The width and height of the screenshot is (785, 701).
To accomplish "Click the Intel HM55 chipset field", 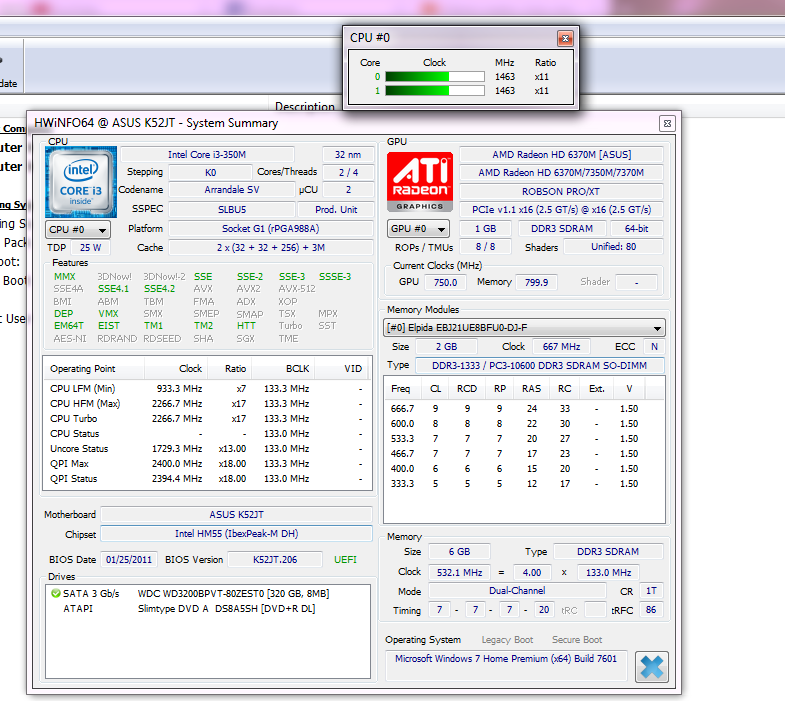I will [236, 534].
